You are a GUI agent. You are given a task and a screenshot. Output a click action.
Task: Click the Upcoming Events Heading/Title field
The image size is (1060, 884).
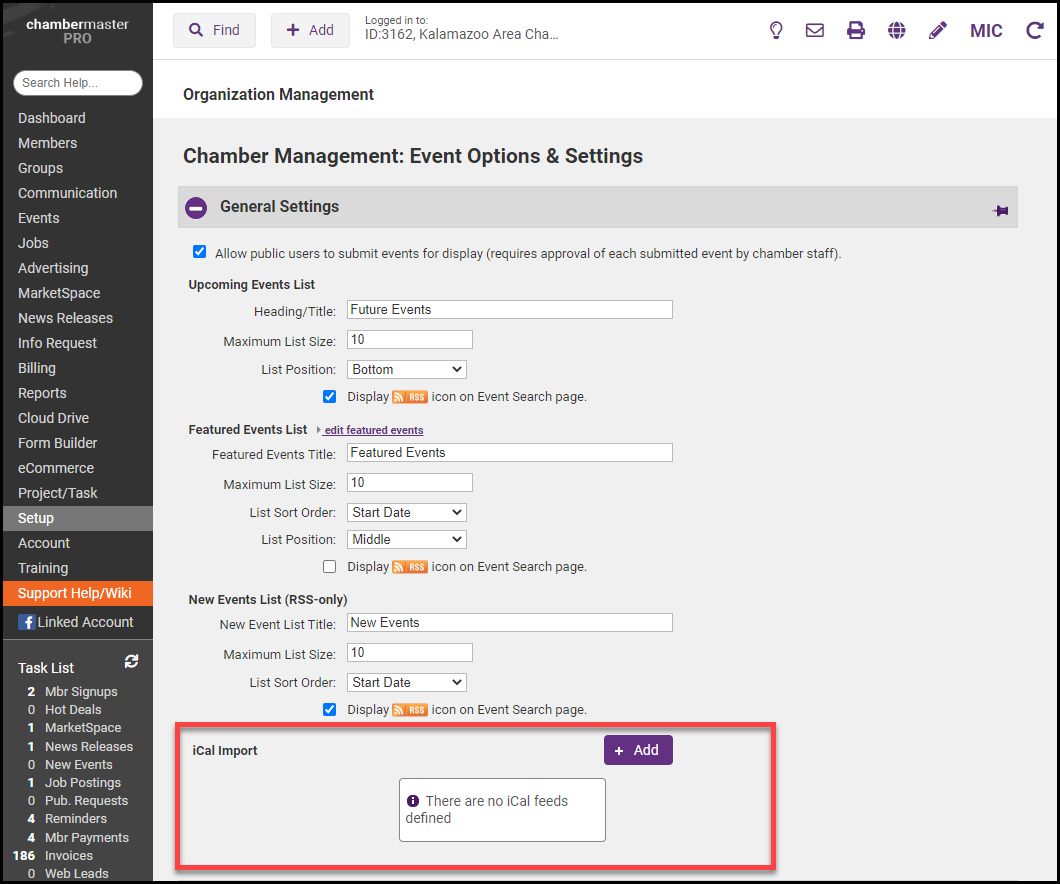510,310
